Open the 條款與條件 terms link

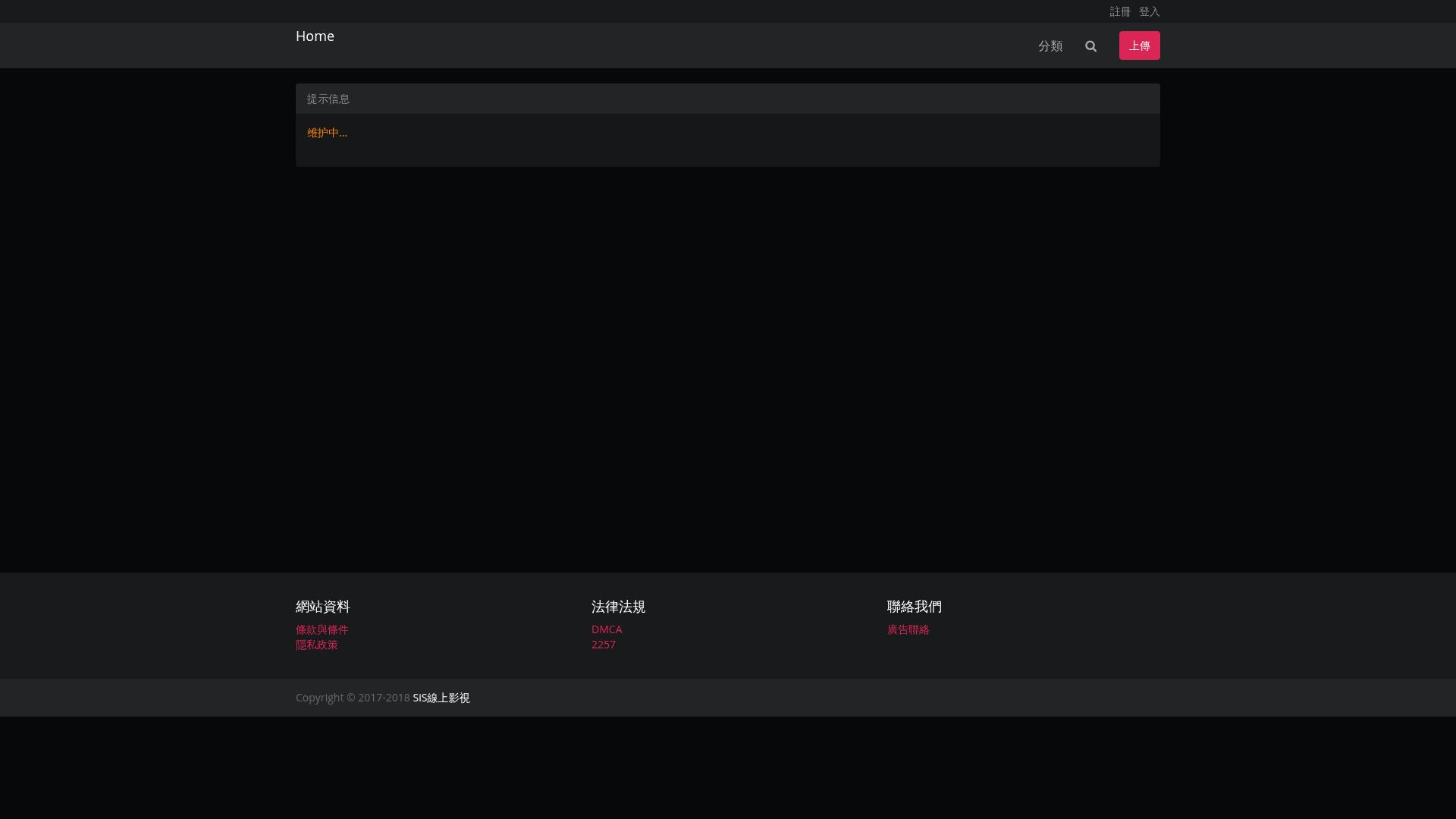(x=322, y=629)
